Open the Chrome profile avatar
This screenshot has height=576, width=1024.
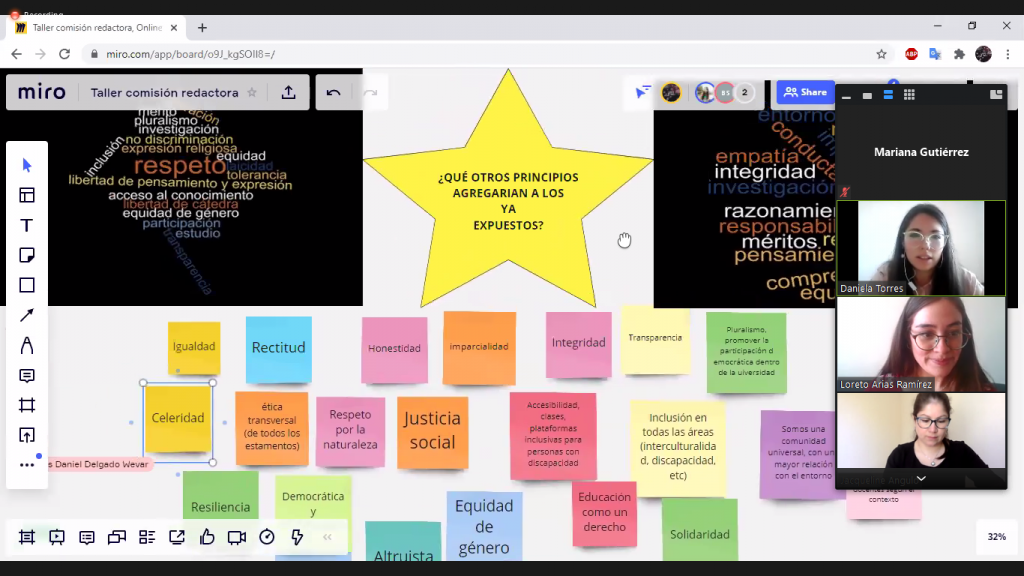coord(984,54)
